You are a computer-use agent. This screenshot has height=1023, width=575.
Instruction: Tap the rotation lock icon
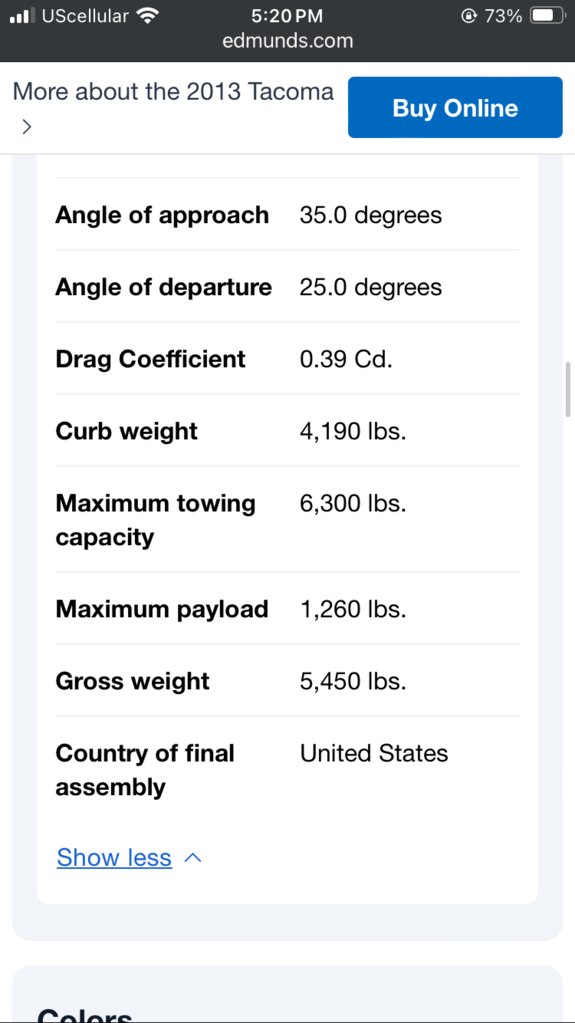(468, 16)
